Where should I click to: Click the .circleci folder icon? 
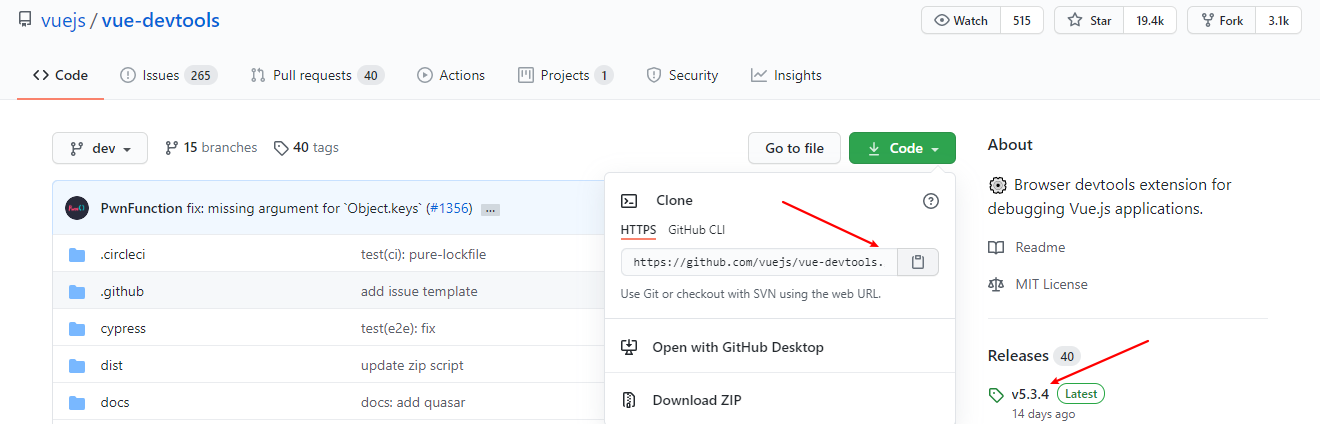tap(77, 255)
